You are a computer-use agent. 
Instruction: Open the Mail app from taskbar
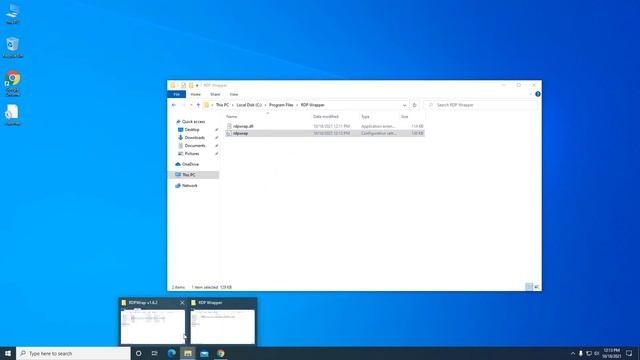coord(204,353)
